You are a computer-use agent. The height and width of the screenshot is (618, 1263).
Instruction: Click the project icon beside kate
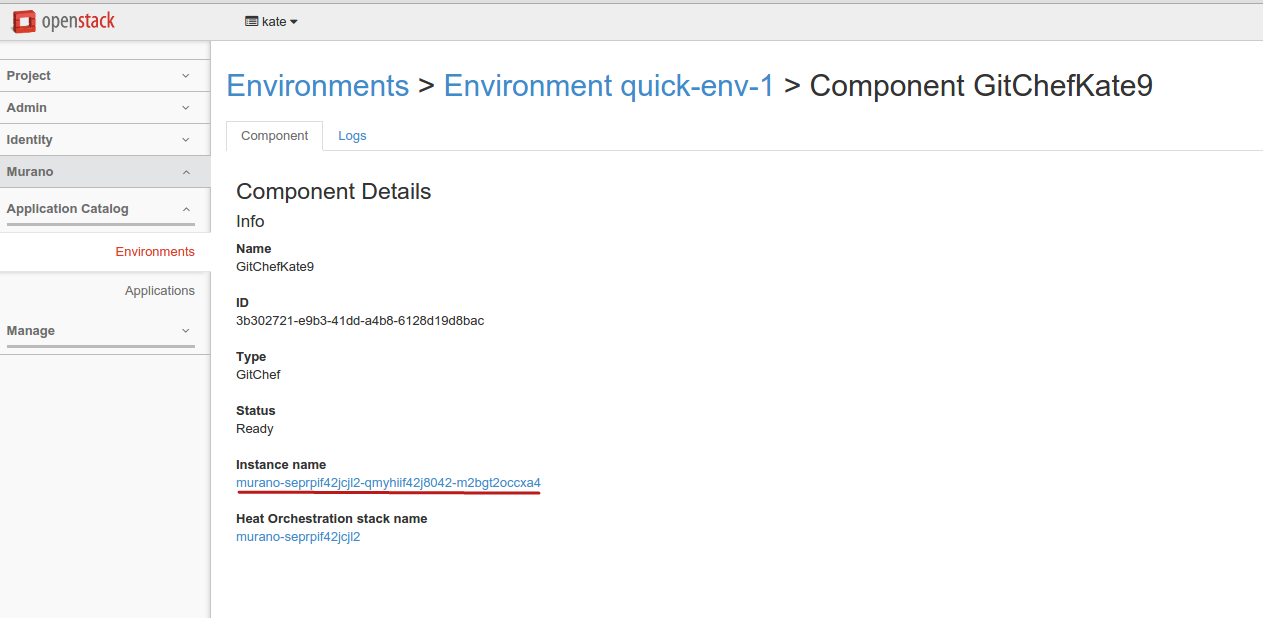[251, 21]
